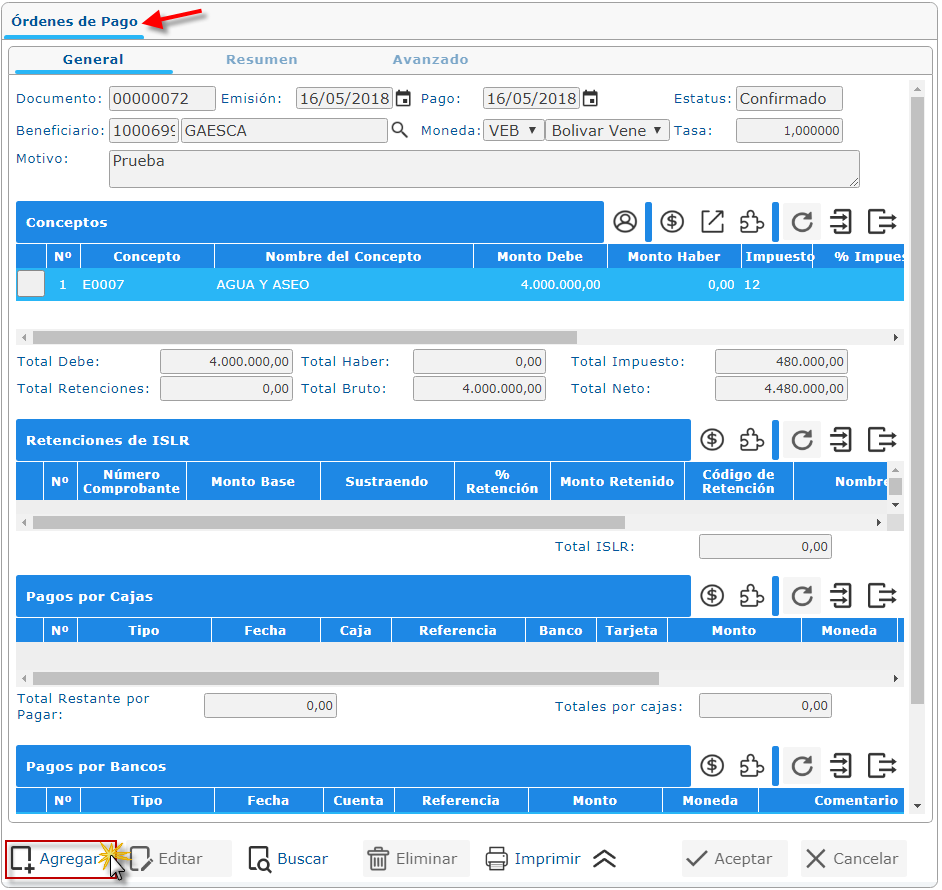The width and height of the screenshot is (942, 890).
Task: Switch to the Resumen tab
Action: pyautogui.click(x=261, y=60)
